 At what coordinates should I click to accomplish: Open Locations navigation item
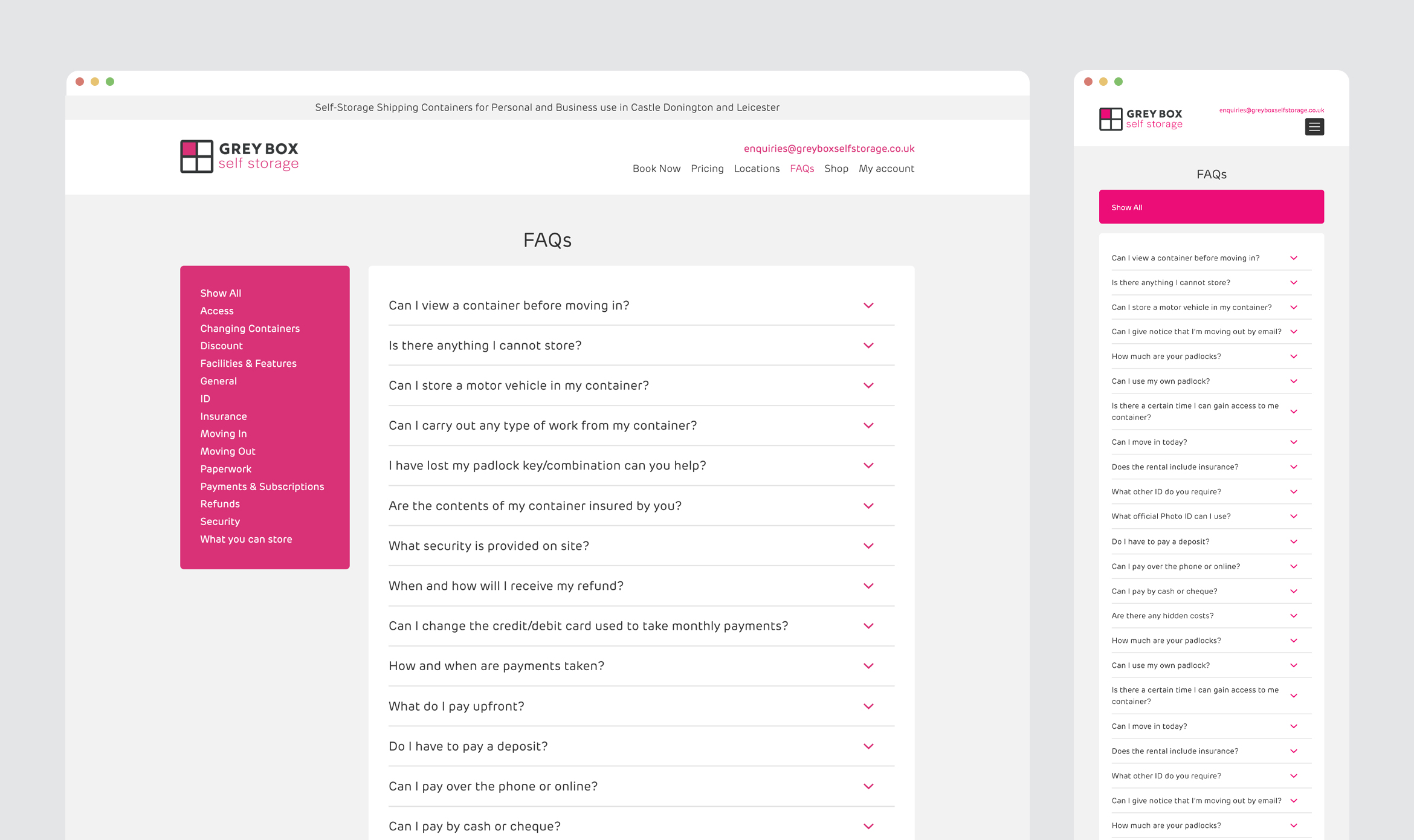click(x=757, y=169)
